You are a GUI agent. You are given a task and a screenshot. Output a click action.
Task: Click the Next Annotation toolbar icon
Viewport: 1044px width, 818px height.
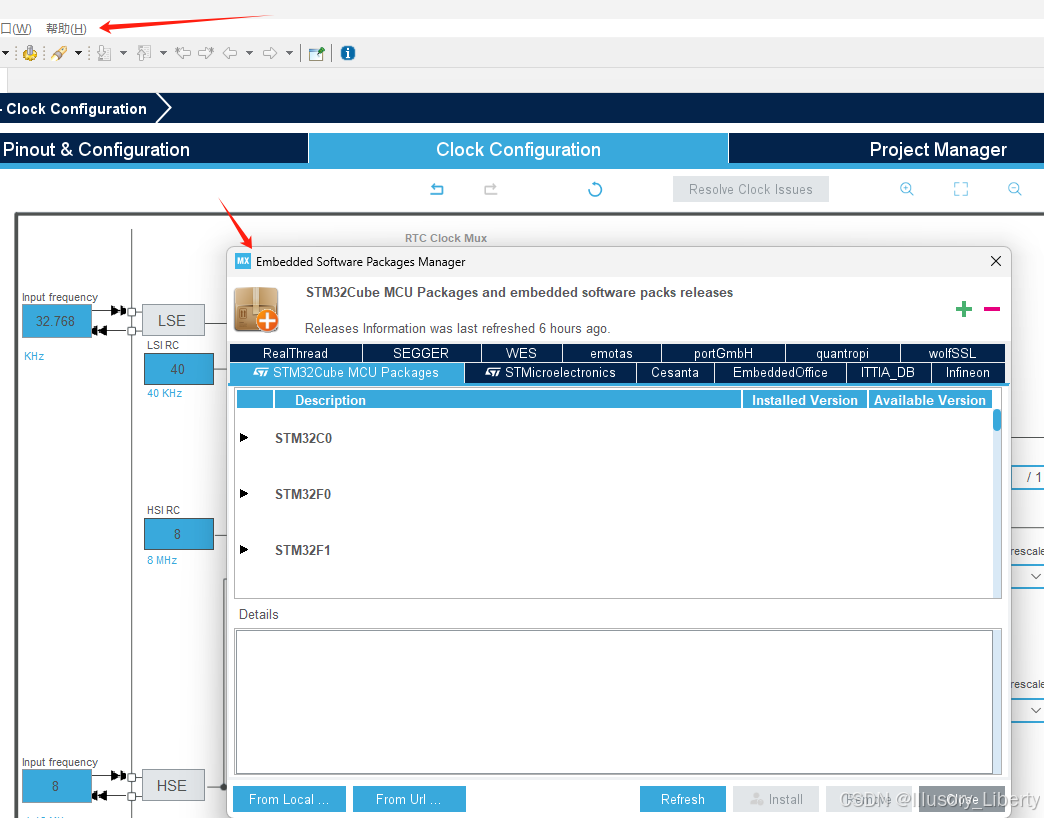tap(104, 53)
